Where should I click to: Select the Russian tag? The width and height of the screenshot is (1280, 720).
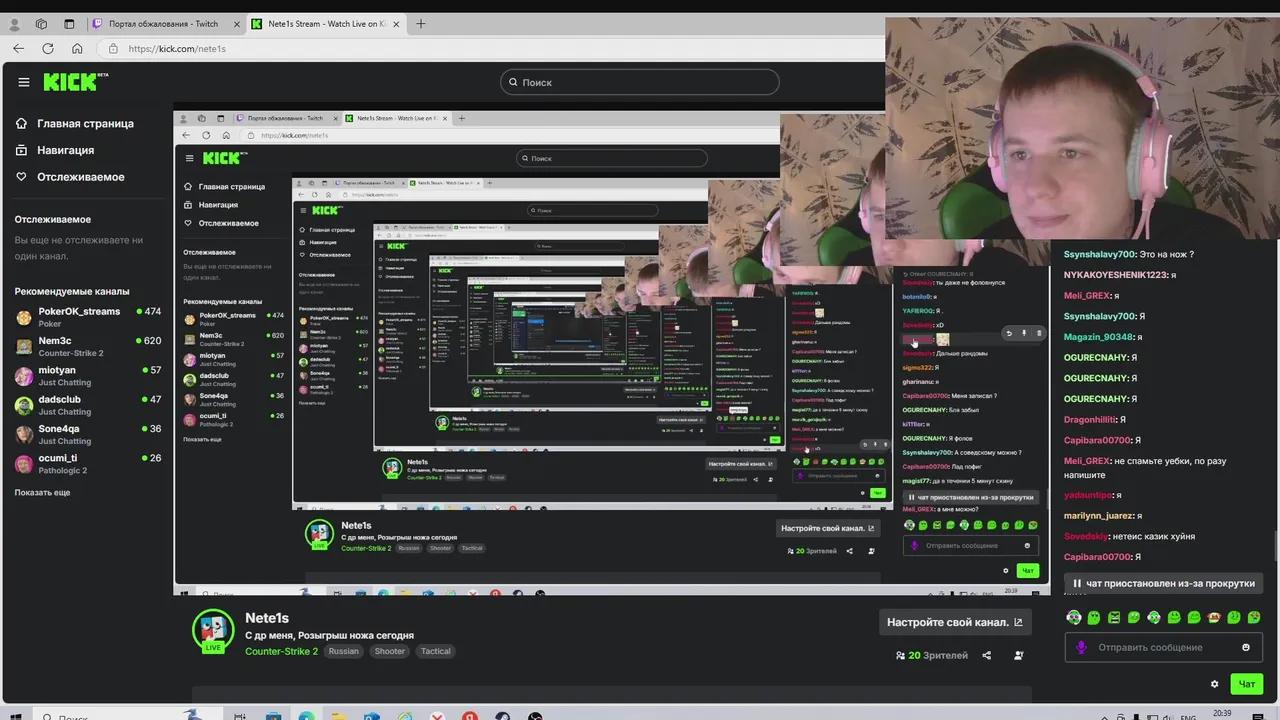pos(343,651)
